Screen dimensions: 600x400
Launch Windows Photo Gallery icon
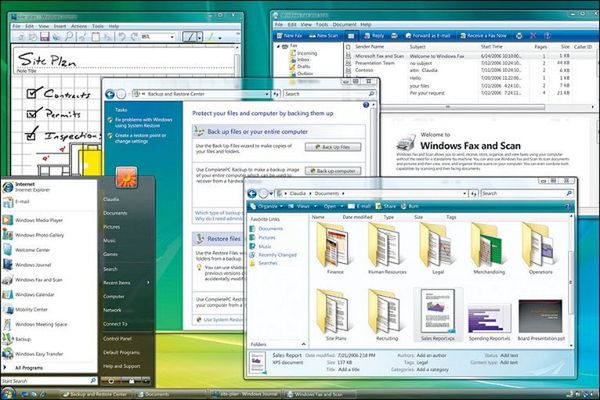pyautogui.click(x=7, y=235)
